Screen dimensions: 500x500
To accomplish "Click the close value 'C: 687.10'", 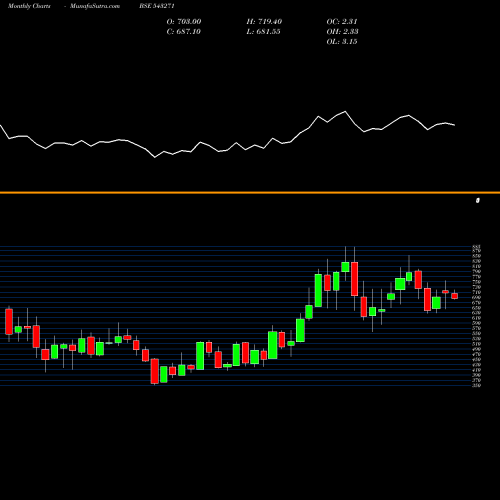I will point(184,32).
